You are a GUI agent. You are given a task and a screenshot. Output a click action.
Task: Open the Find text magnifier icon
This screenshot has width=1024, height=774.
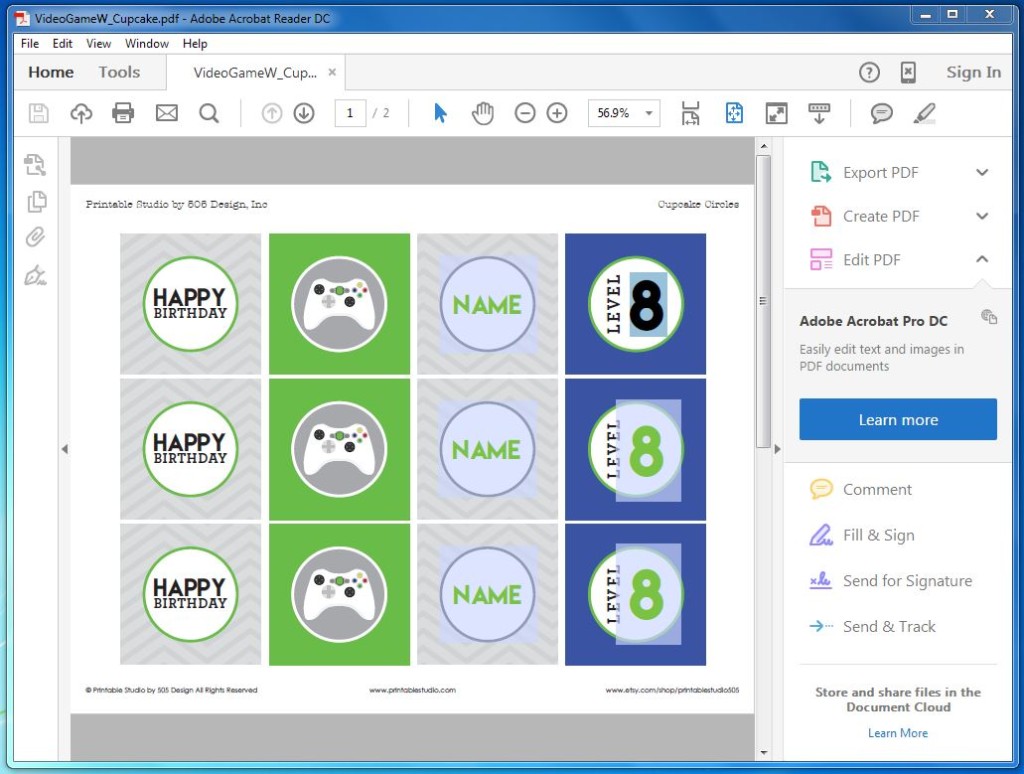click(x=209, y=113)
